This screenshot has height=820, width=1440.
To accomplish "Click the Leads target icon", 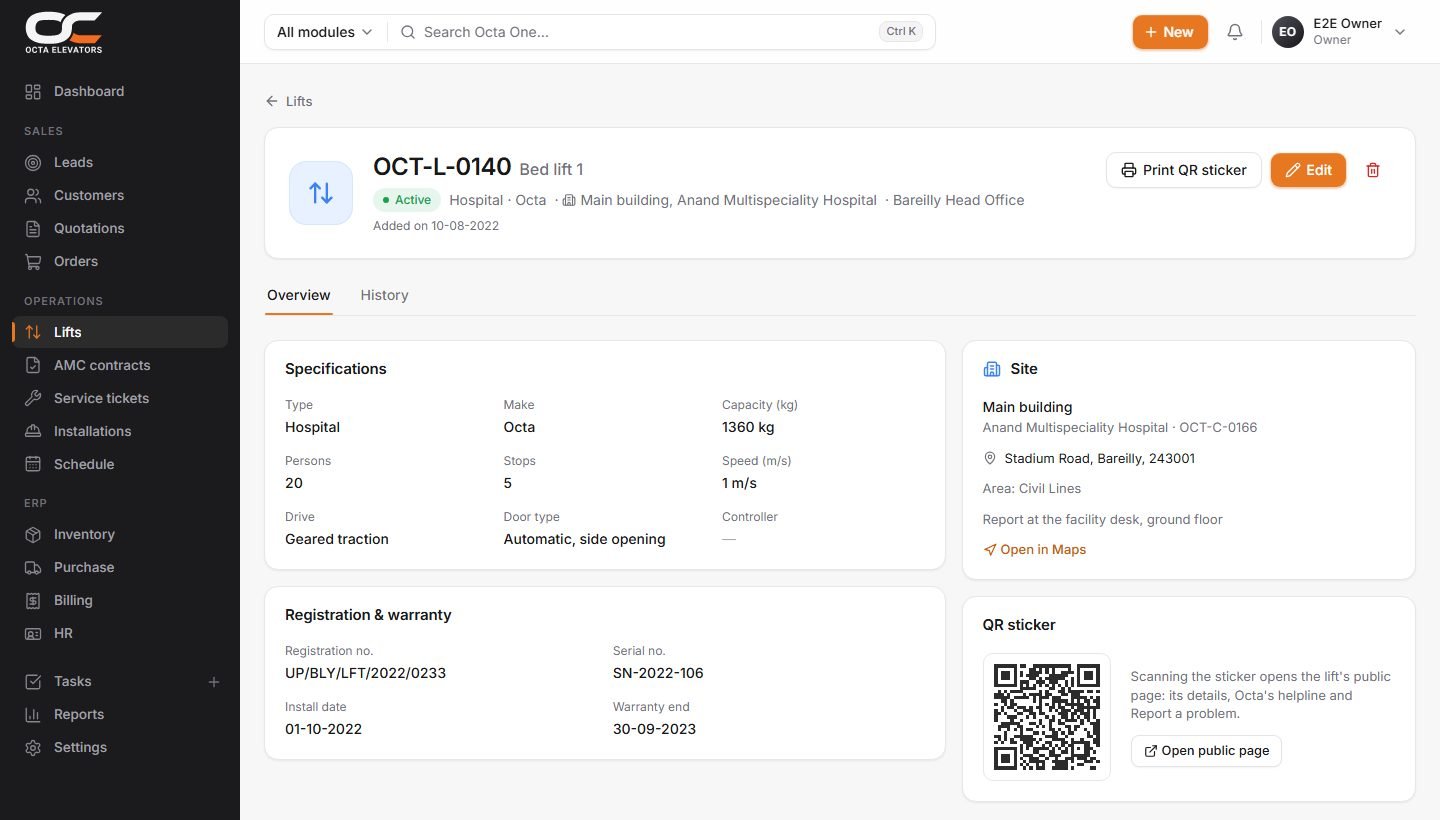I will [33, 163].
